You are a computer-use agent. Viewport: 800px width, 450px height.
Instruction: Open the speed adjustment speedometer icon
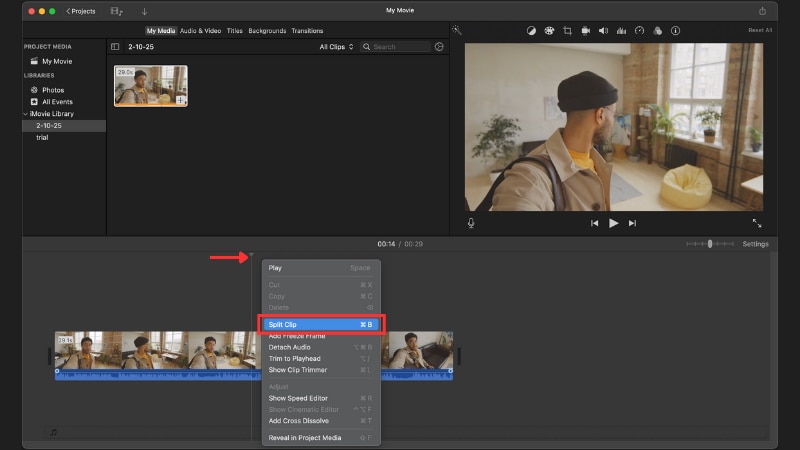(x=639, y=31)
